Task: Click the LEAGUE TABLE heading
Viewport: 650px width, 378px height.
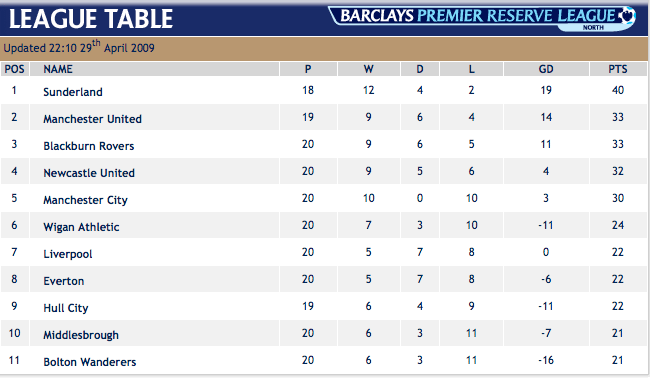Action: coord(91,19)
